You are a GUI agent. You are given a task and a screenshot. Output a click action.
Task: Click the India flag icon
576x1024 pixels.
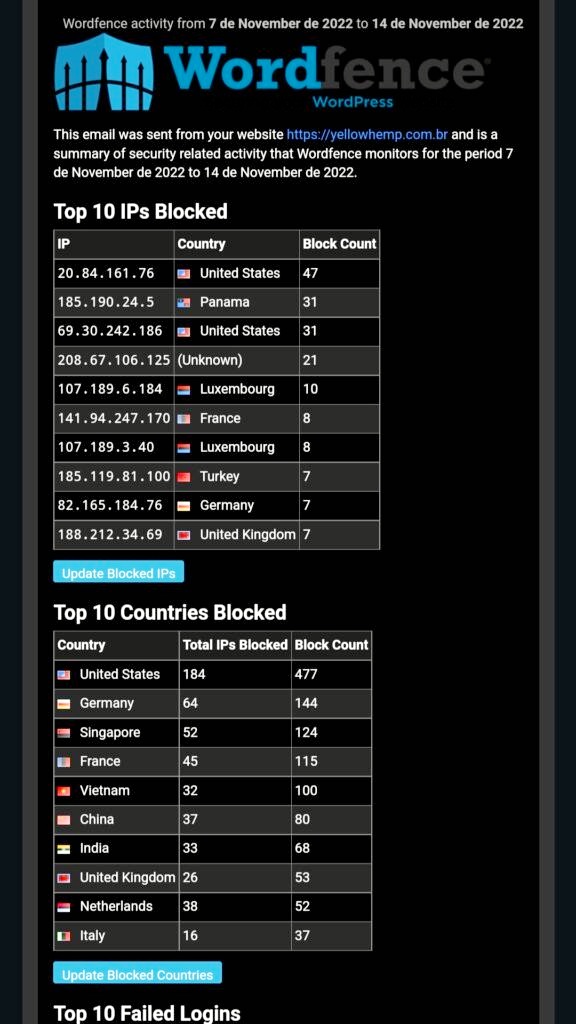tap(64, 849)
